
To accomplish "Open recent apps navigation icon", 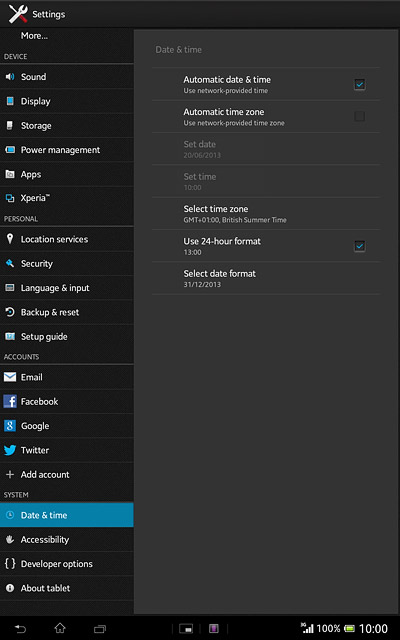I will (x=100, y=629).
